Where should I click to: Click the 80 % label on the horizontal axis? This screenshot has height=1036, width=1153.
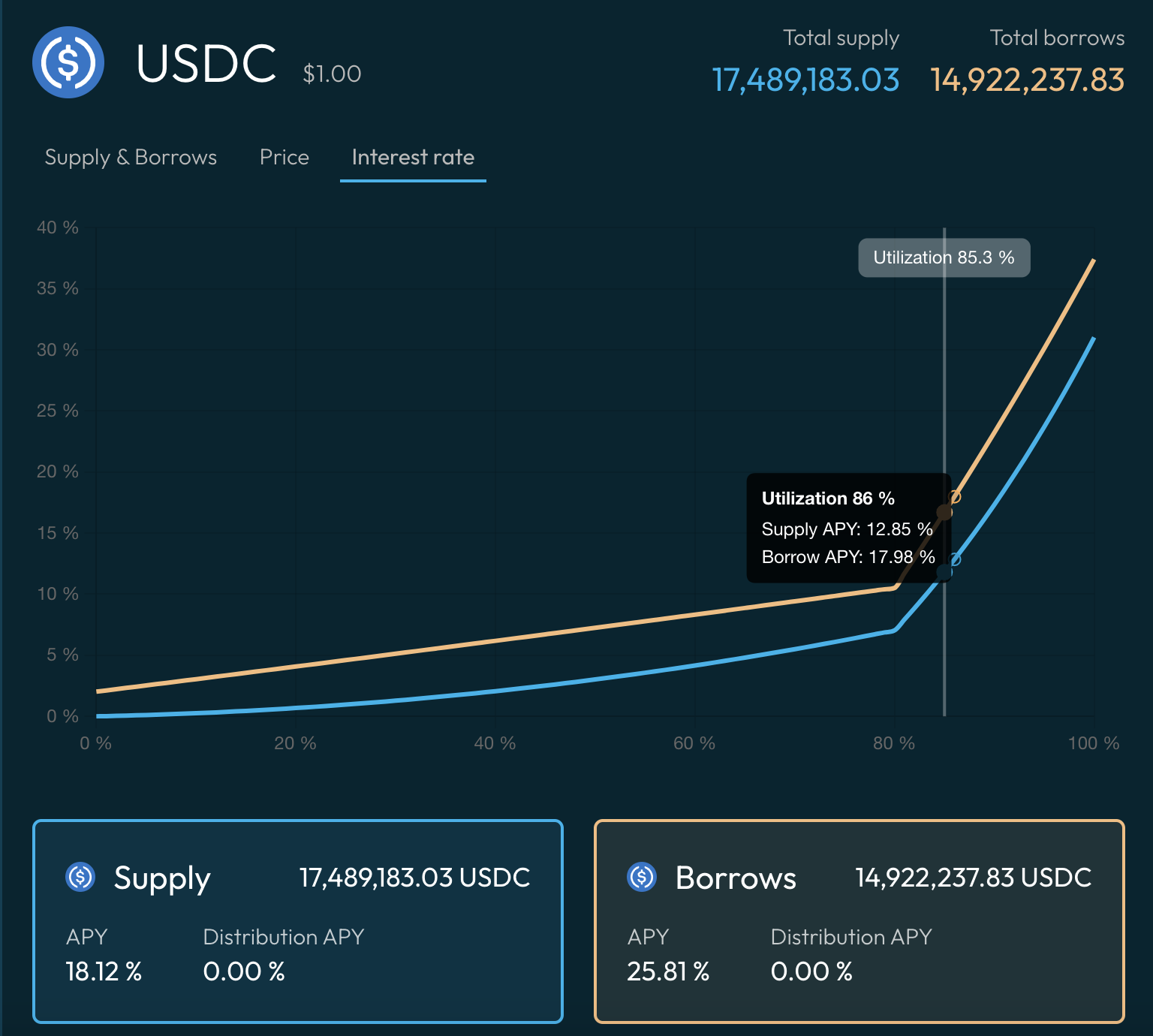coord(893,743)
